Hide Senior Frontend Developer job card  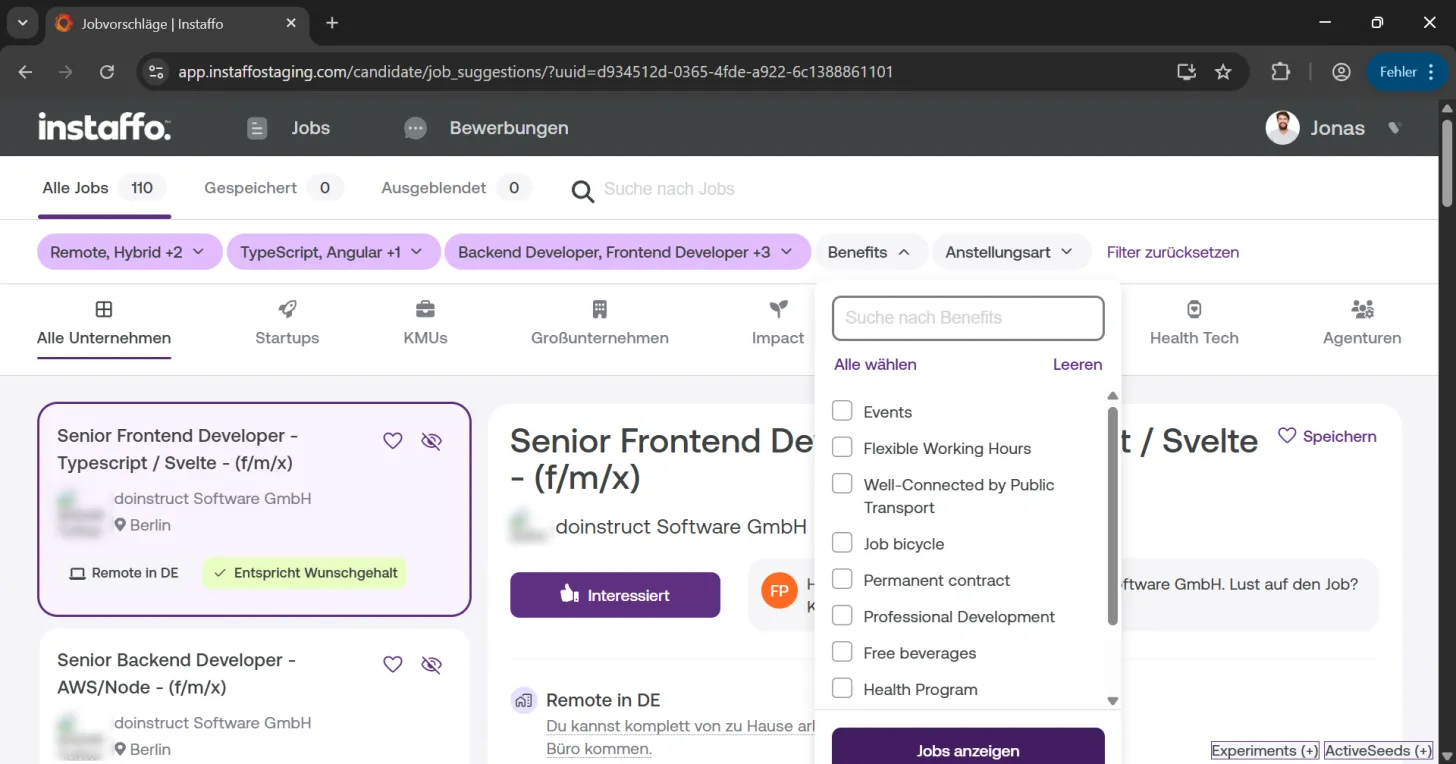click(431, 440)
